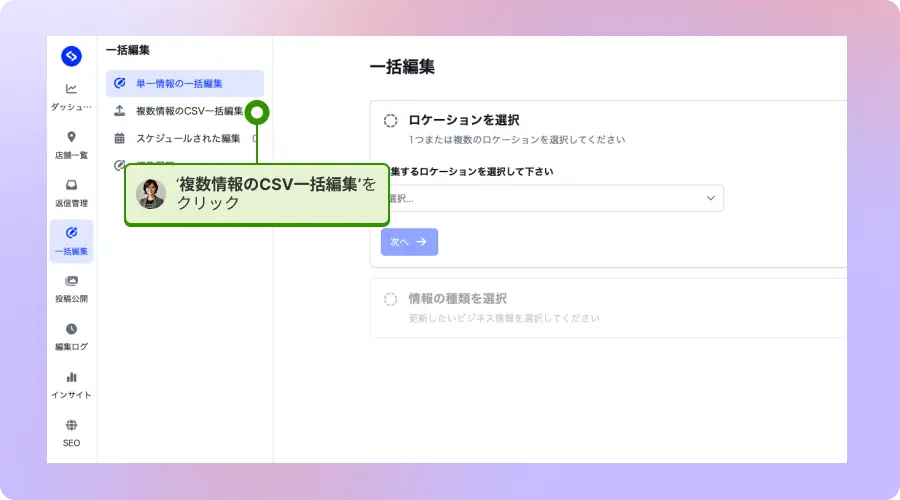Click the ロケーションを選択 step circle
The width and height of the screenshot is (900, 500).
390,120
